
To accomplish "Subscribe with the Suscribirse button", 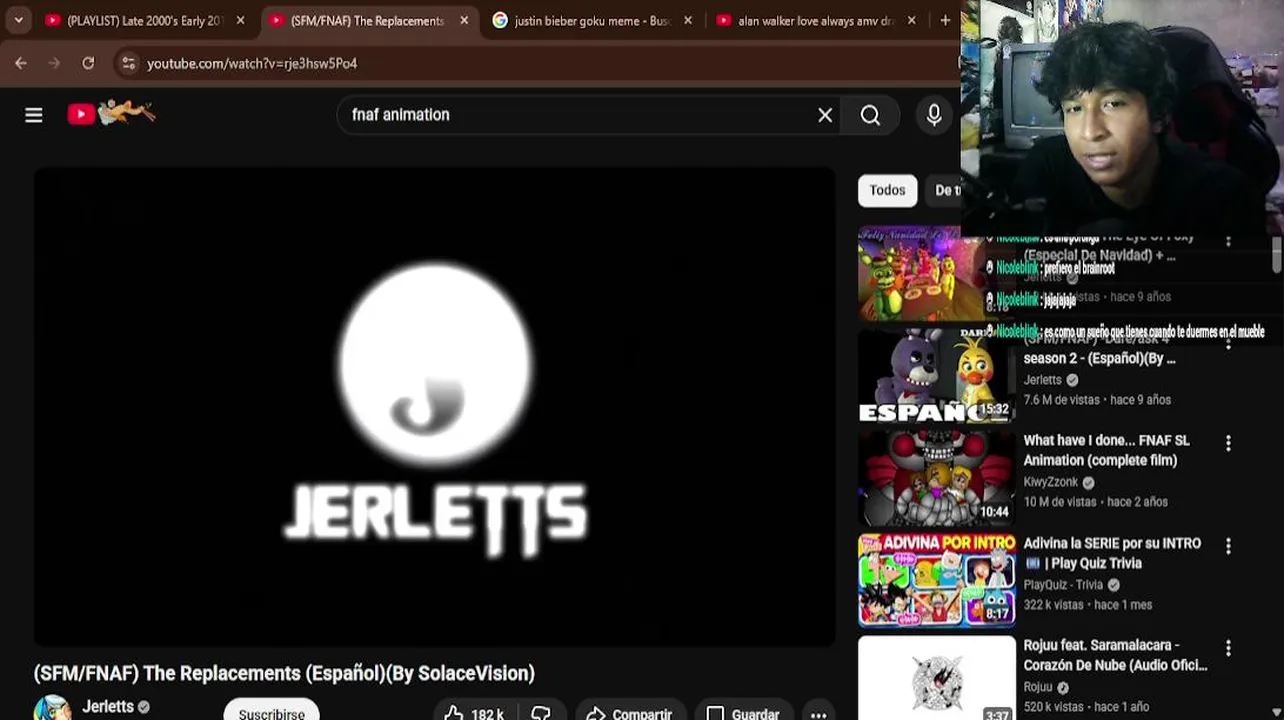I will [x=271, y=711].
